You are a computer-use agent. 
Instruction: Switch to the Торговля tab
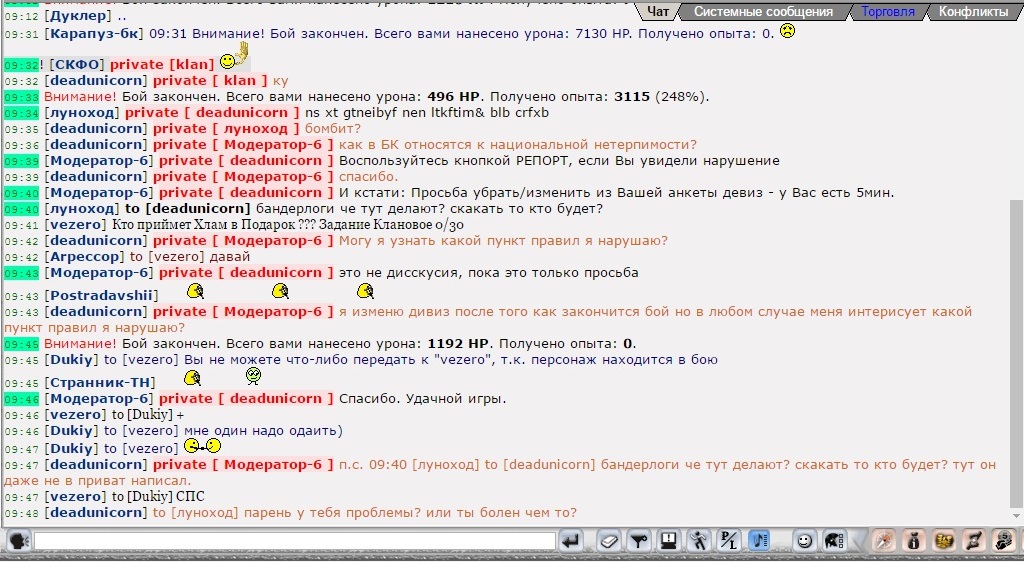[x=888, y=12]
